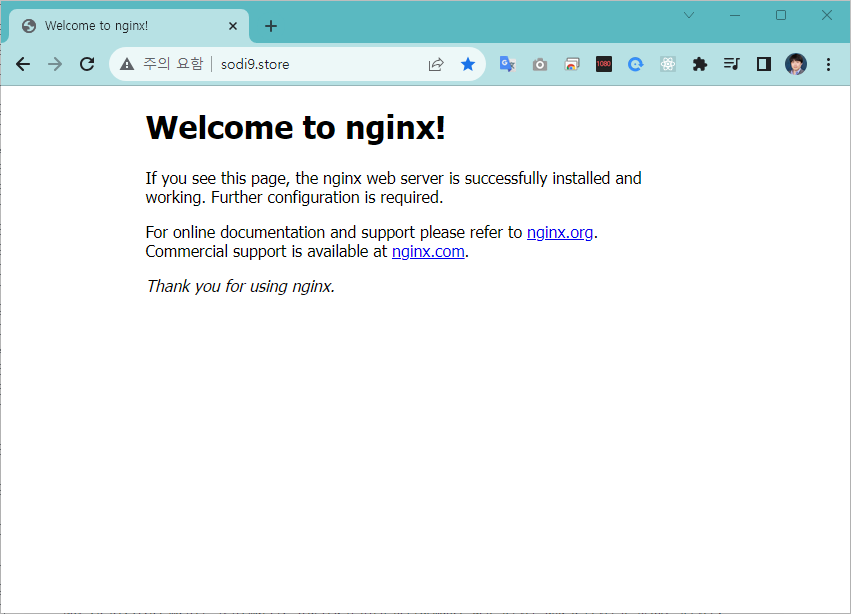Open the 1080 video extension
The height and width of the screenshot is (614, 851).
point(603,63)
